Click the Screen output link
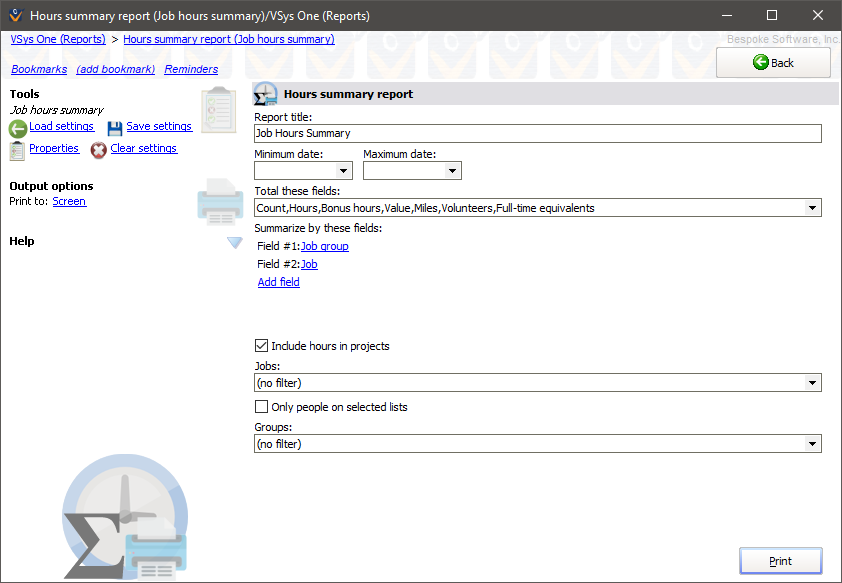842x583 pixels. click(x=69, y=200)
